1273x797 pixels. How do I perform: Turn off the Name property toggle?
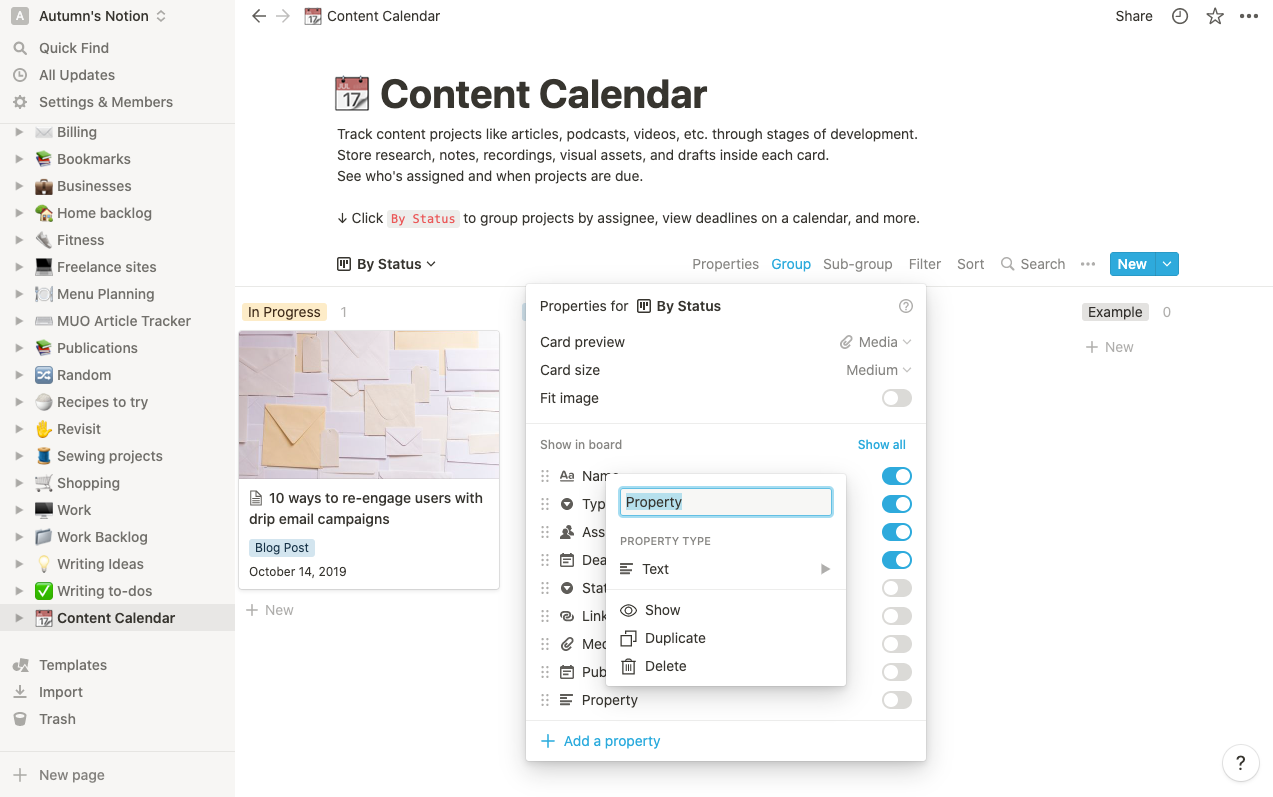[x=896, y=476]
